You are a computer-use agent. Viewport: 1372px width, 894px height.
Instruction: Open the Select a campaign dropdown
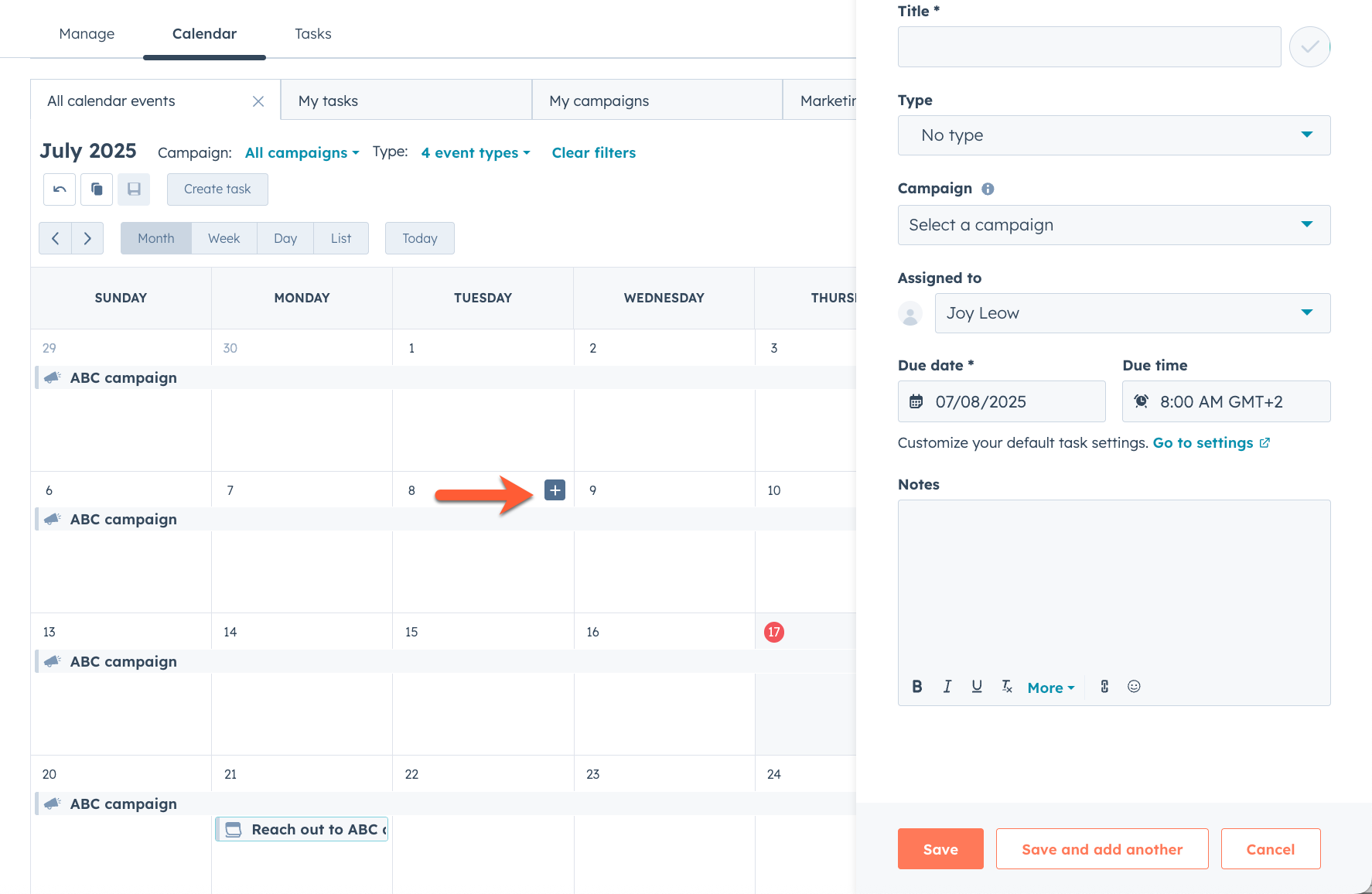coord(1114,225)
